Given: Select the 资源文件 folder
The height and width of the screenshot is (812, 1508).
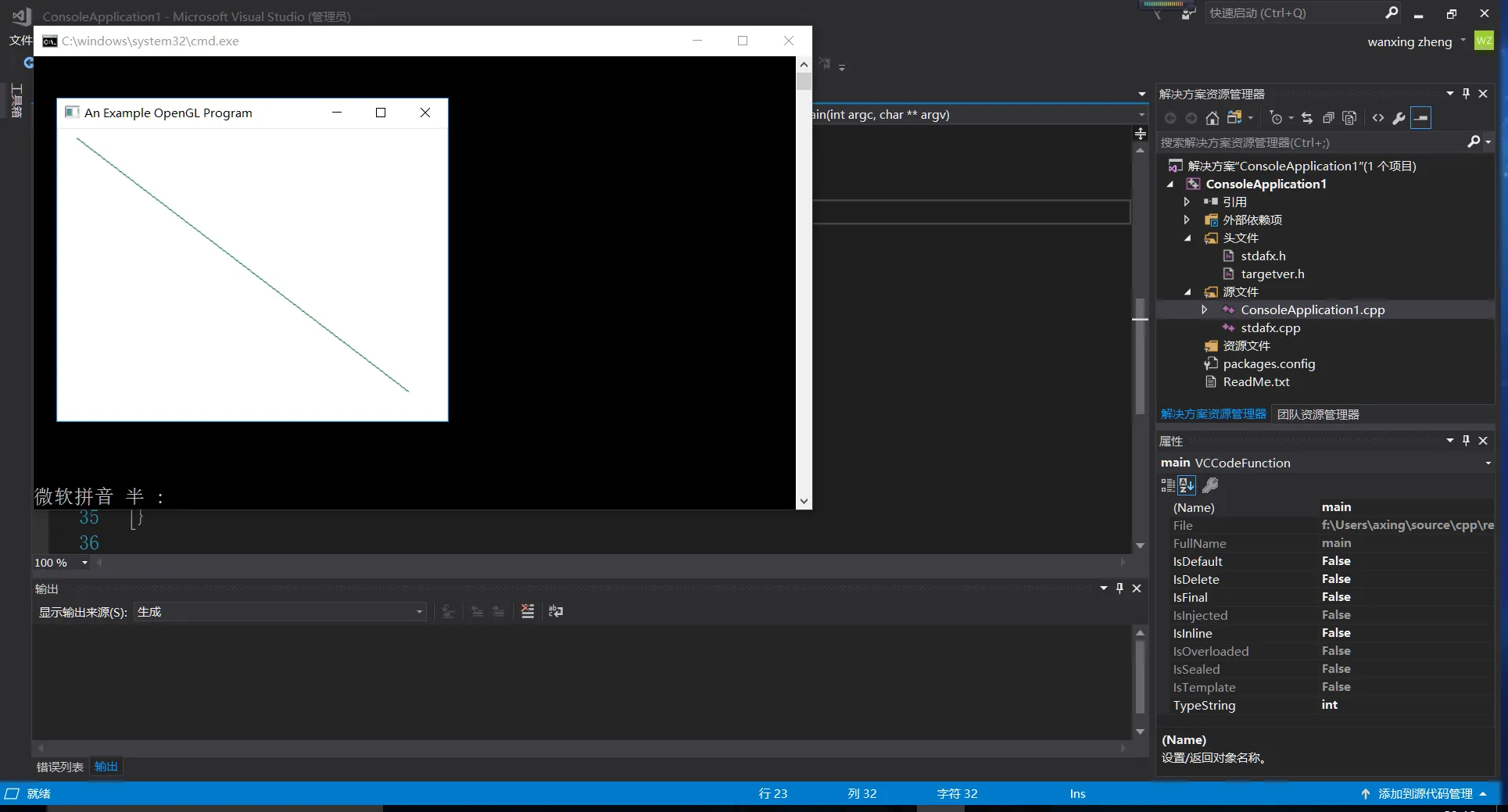Looking at the screenshot, I should (x=1246, y=345).
